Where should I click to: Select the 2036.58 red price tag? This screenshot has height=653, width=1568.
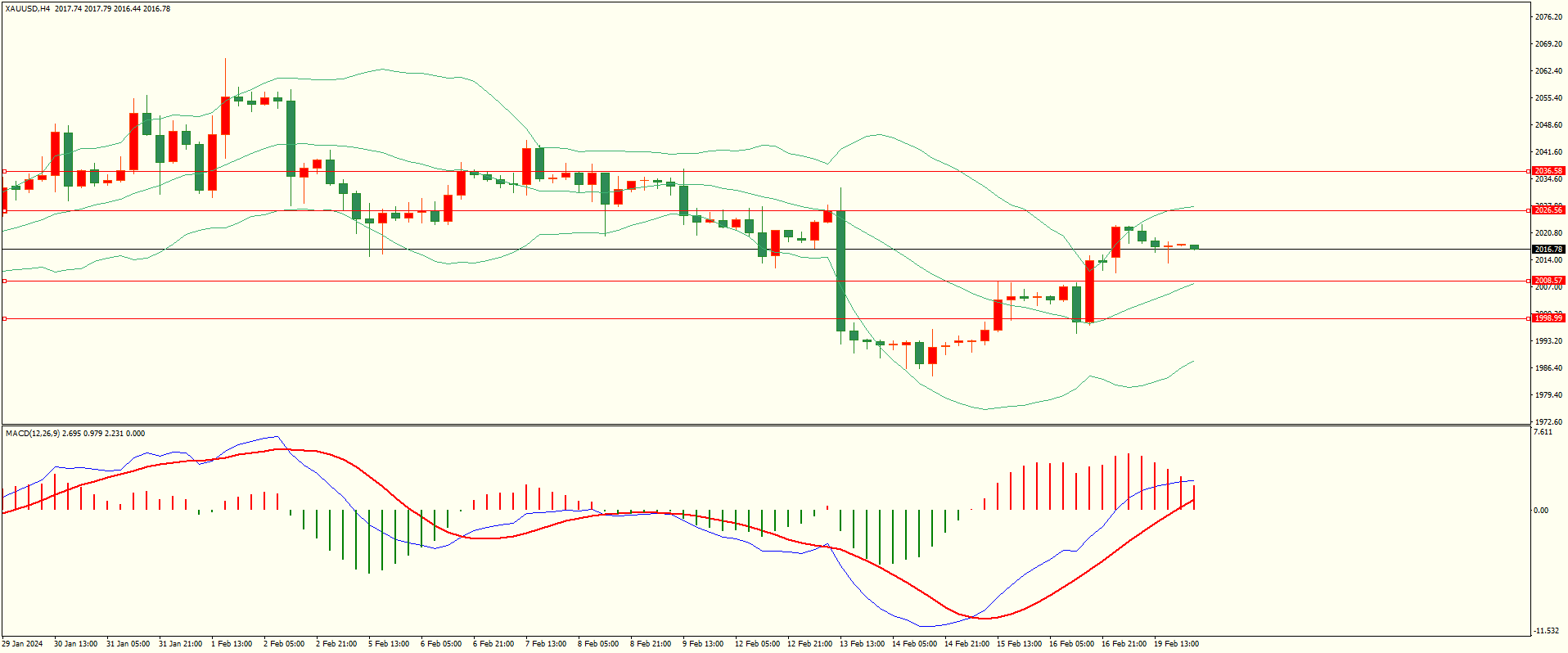click(1548, 171)
